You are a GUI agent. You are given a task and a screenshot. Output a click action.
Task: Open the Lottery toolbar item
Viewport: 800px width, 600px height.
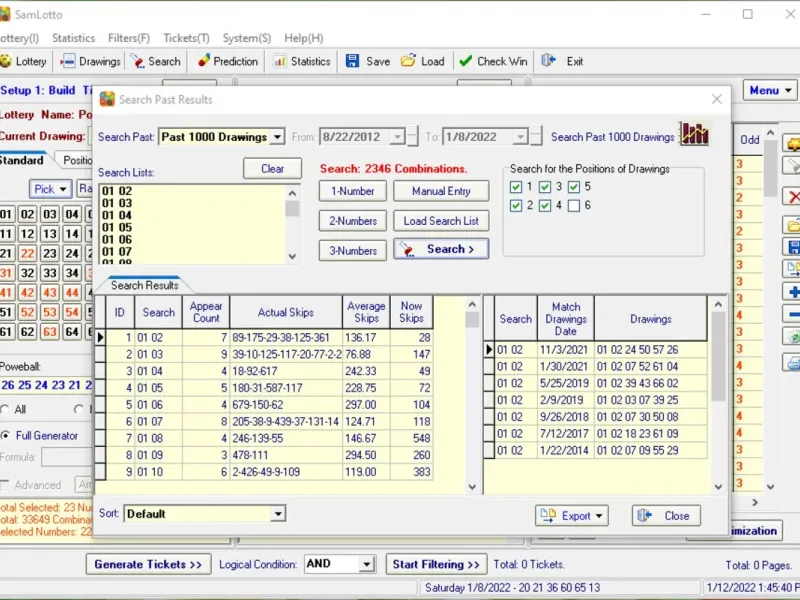[24, 61]
